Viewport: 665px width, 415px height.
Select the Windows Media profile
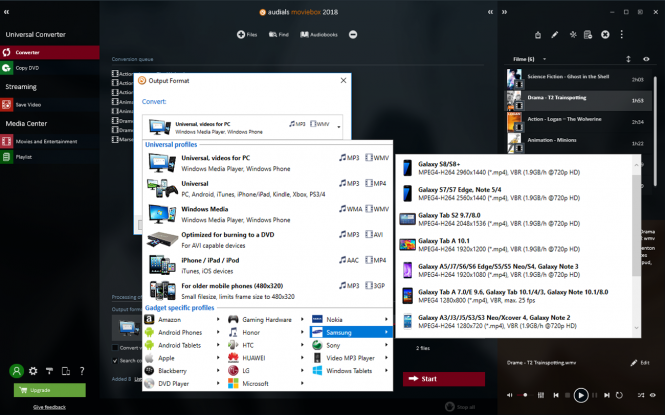click(x=268, y=214)
